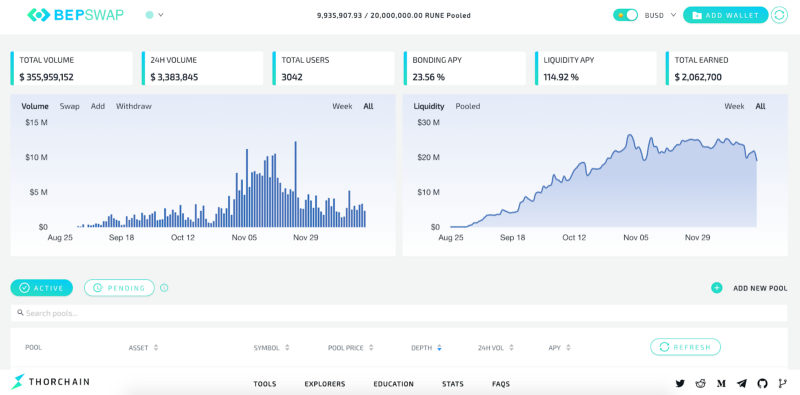Image resolution: width=800 pixels, height=395 pixels.
Task: Toggle the light/dark theme switch
Action: [625, 15]
